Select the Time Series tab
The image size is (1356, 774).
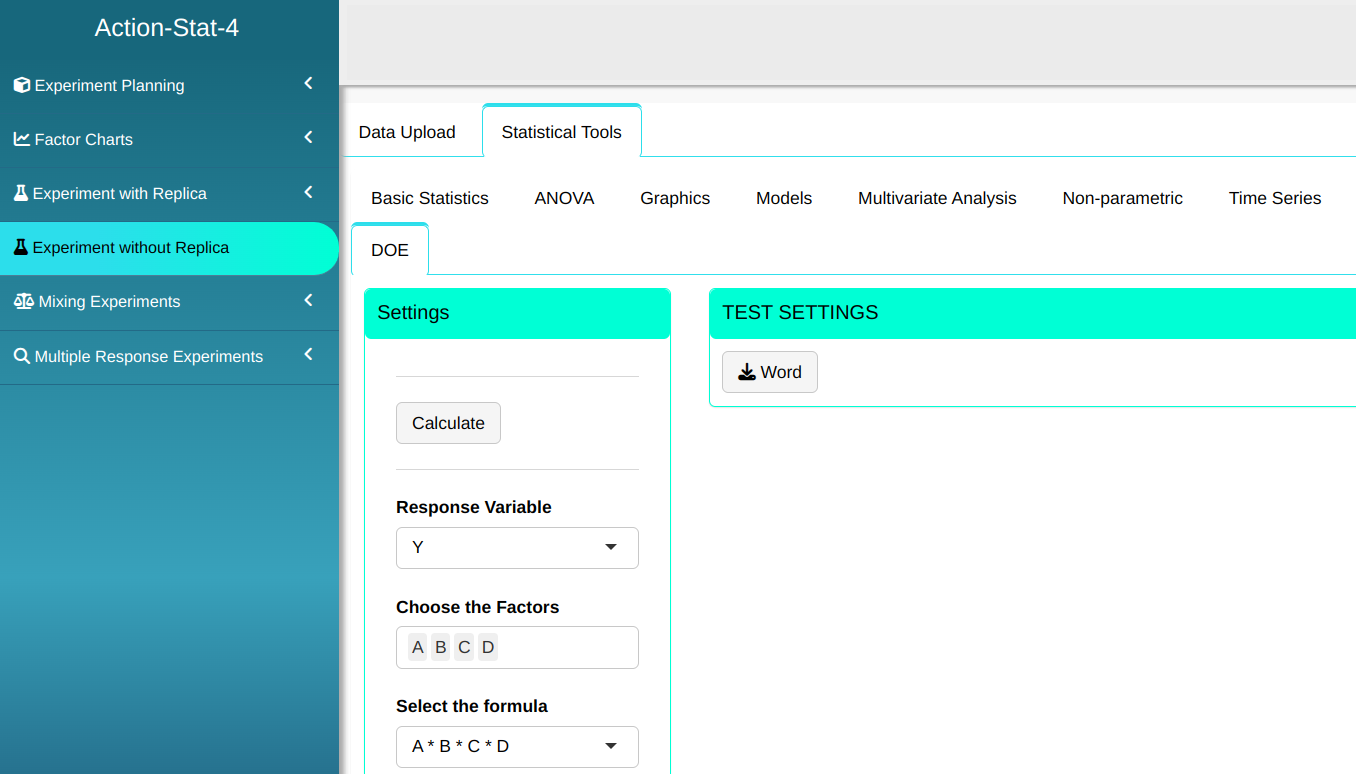1274,198
